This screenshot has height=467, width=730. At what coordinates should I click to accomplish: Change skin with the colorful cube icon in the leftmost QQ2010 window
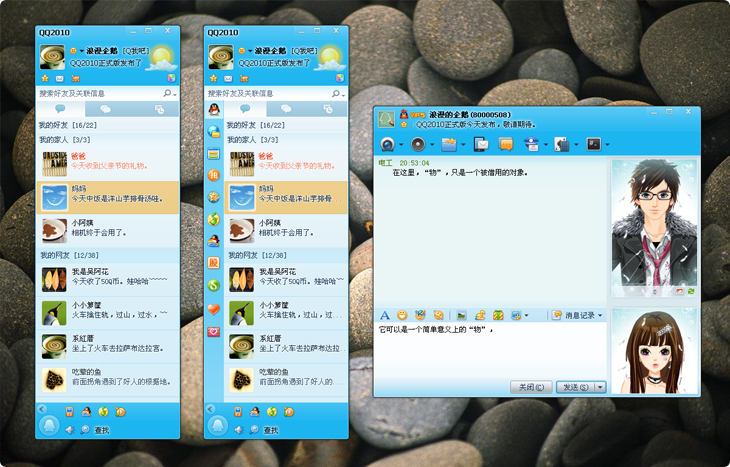171,78
